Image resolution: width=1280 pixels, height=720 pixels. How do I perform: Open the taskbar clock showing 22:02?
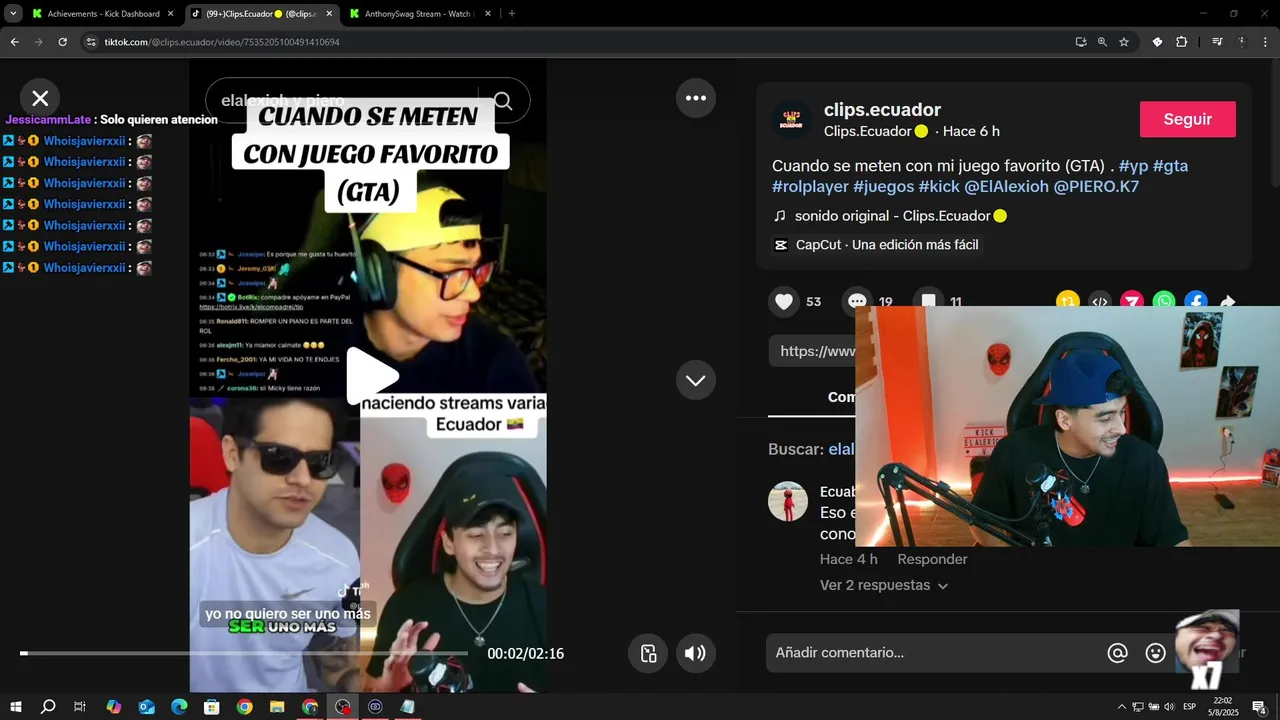point(1222,707)
